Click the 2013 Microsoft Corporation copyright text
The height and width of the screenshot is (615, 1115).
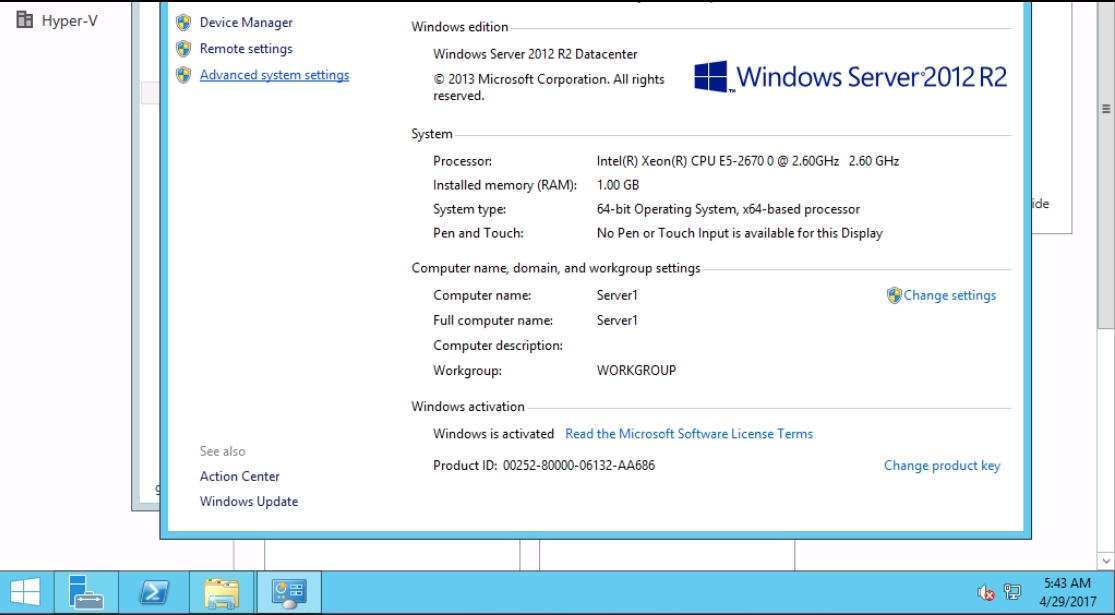pos(549,87)
